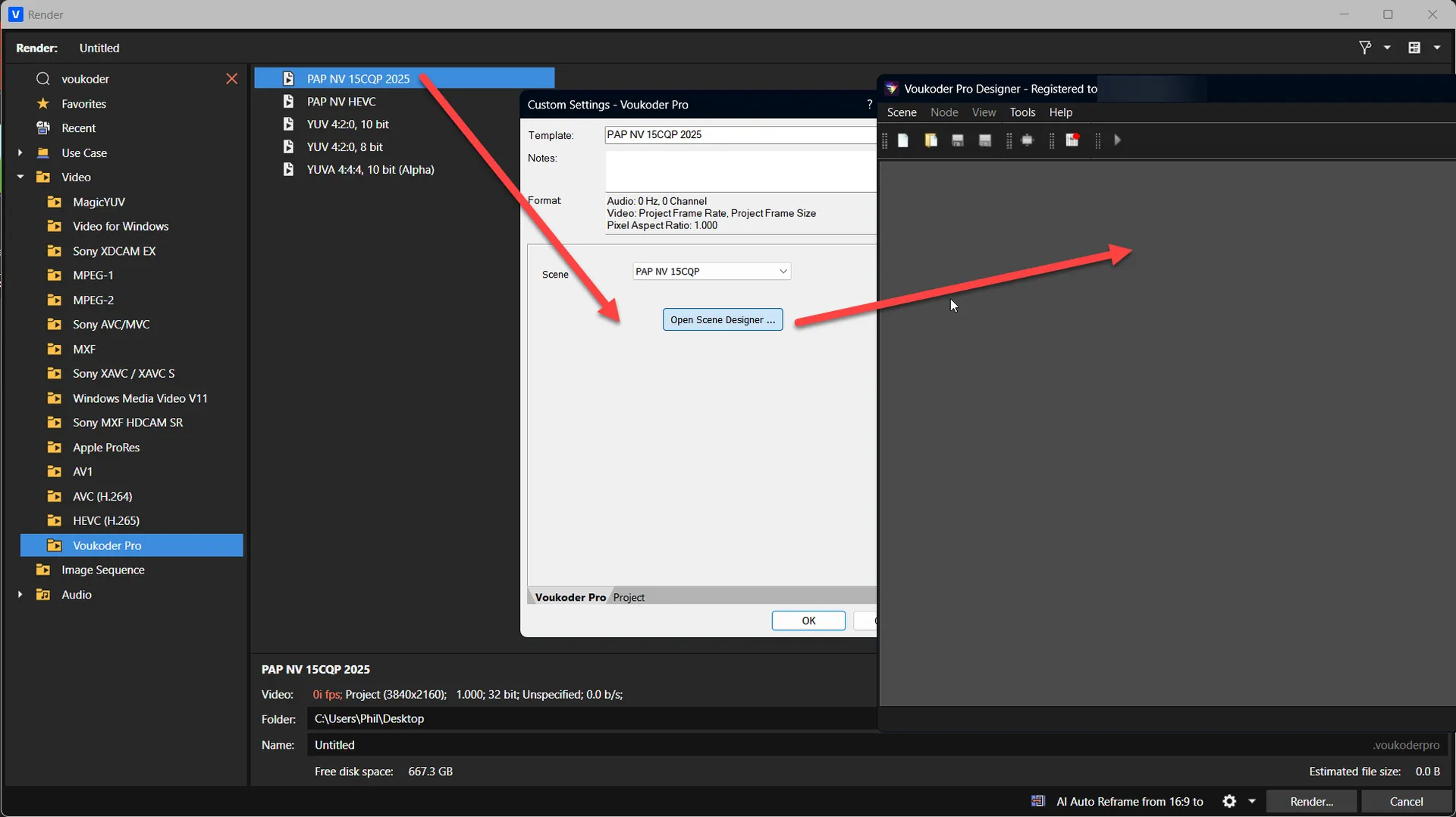The height and width of the screenshot is (817, 1456).
Task: Click the Open scene folder icon
Action: tap(930, 140)
